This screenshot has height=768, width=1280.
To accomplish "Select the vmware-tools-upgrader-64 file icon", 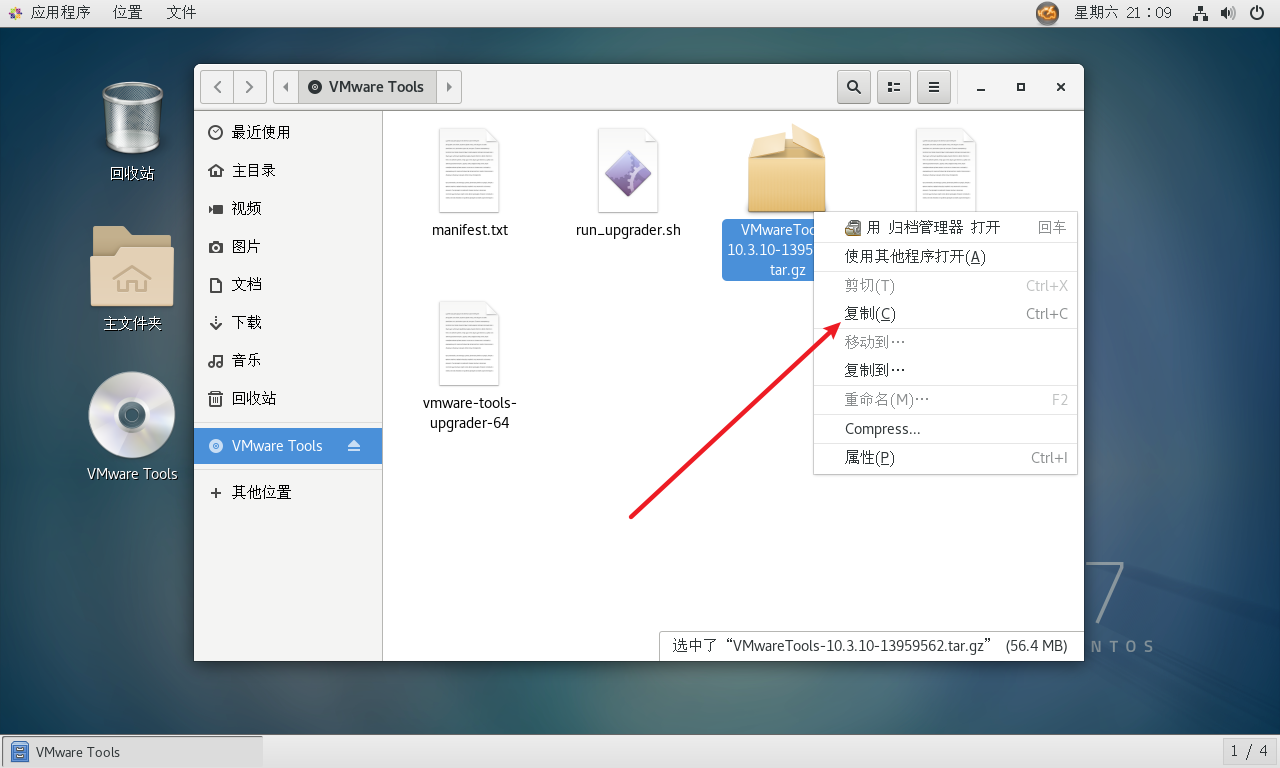I will (469, 343).
